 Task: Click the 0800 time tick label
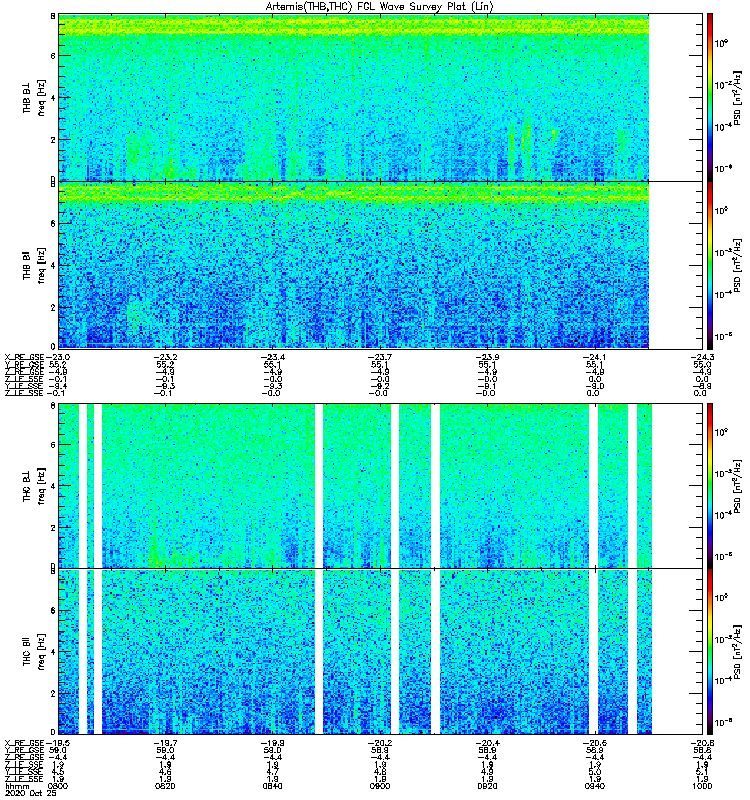(57, 786)
